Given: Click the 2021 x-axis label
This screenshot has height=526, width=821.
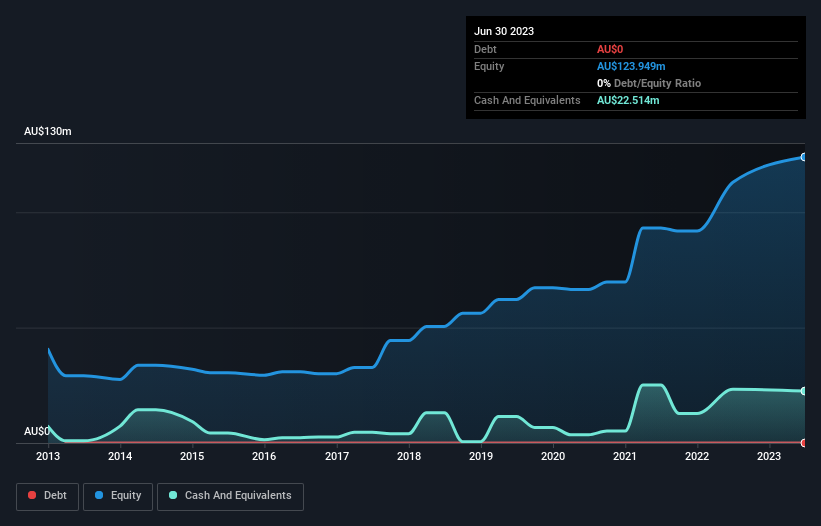Looking at the screenshot, I should coord(625,456).
